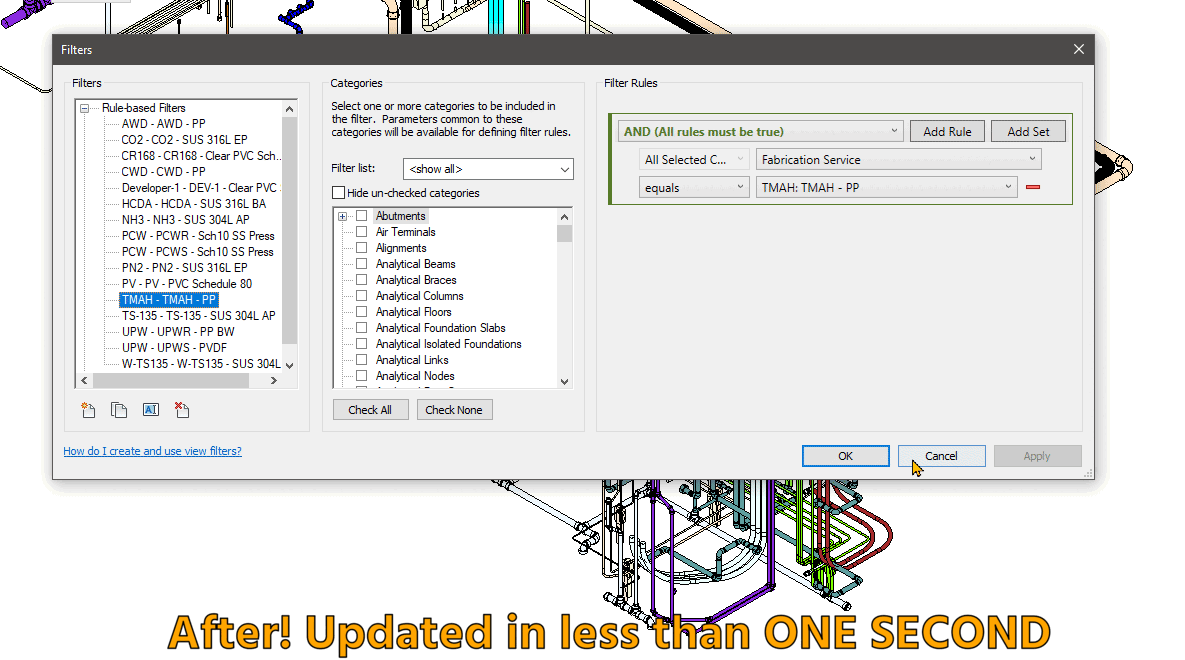Image resolution: width=1185 pixels, height=660 pixels.
Task: Select the CWD - CWD - PP filter
Action: pos(163,172)
